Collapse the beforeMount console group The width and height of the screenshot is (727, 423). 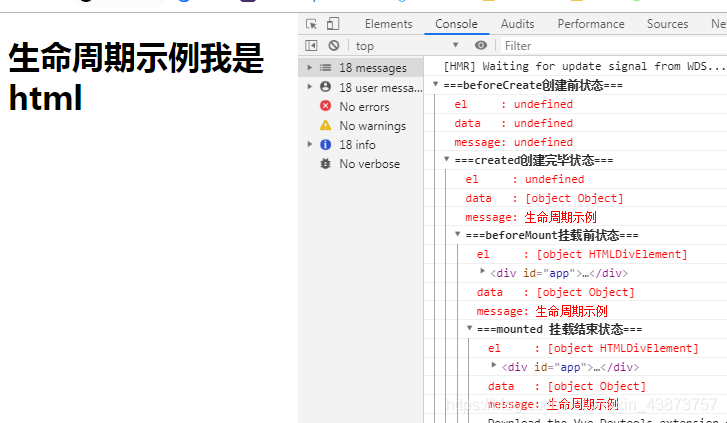pos(458,234)
